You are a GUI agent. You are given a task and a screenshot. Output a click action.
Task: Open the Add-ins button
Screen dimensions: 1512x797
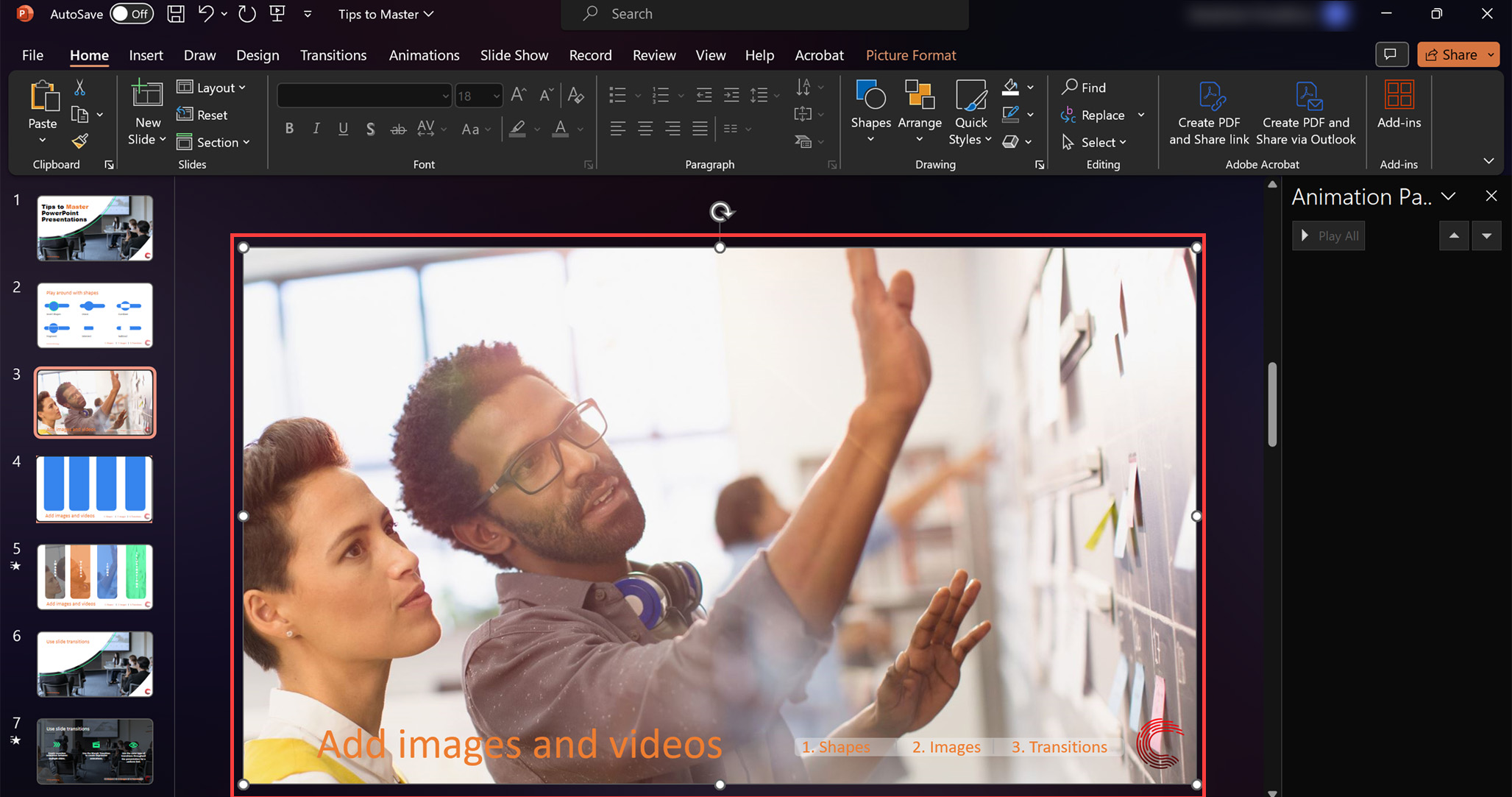1398,105
